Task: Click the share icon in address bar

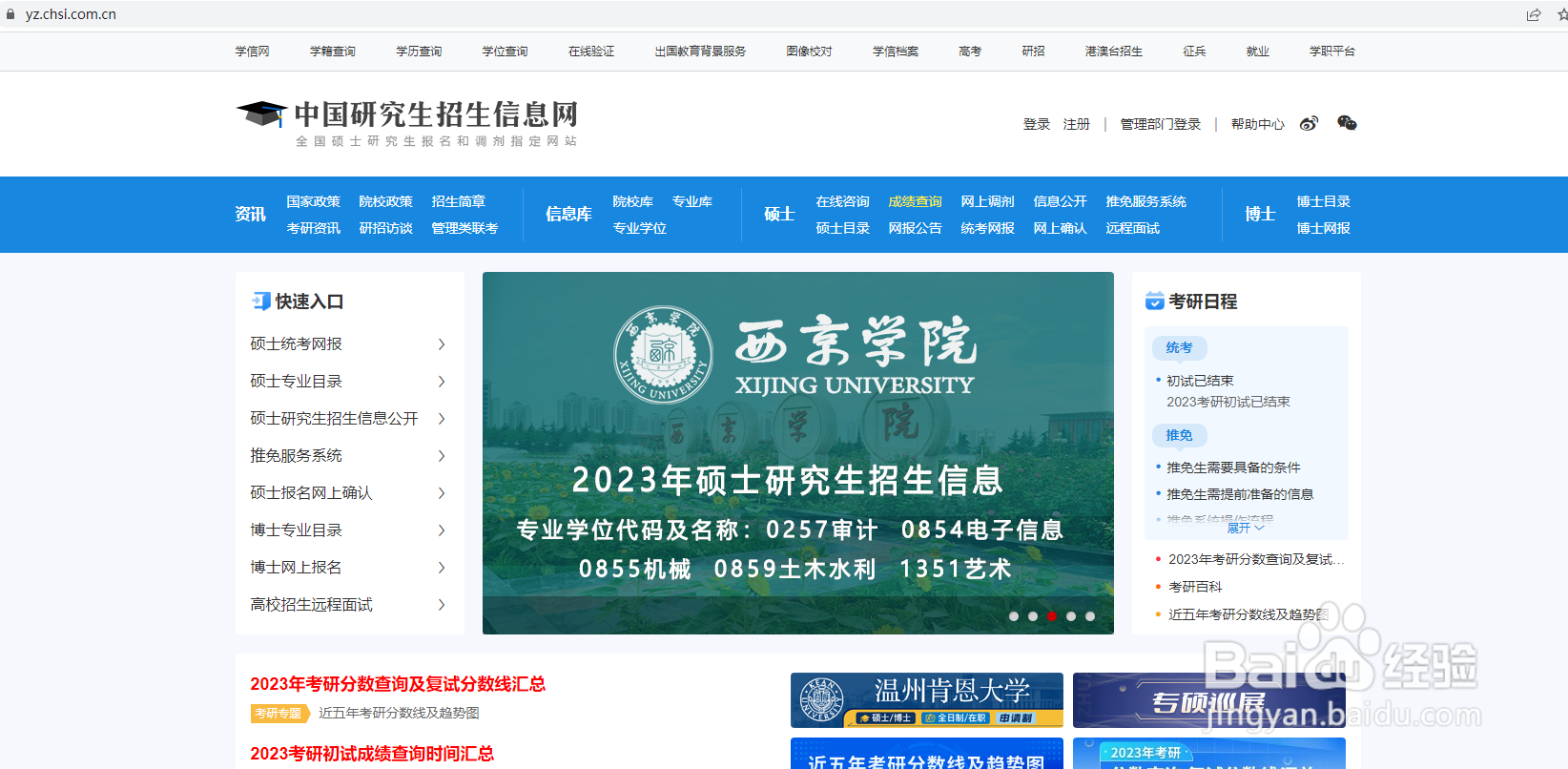Action: 1534,14
